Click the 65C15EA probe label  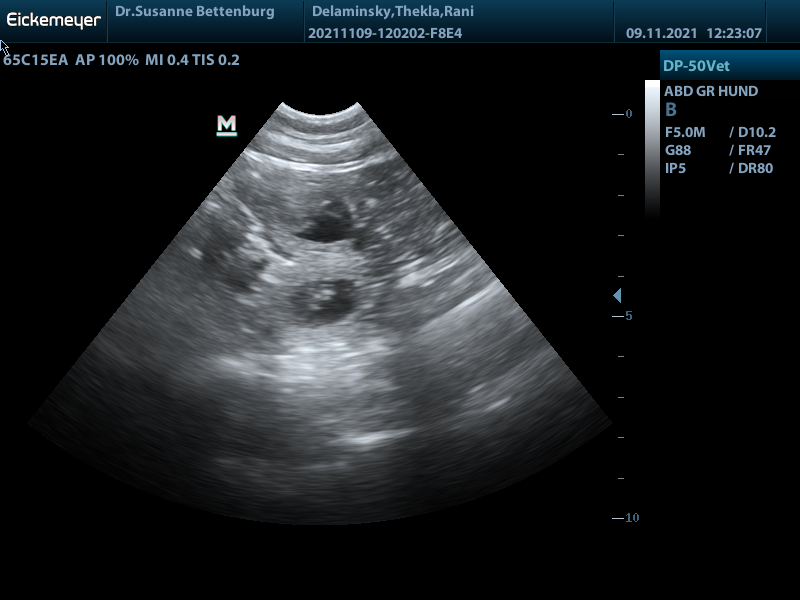point(36,60)
